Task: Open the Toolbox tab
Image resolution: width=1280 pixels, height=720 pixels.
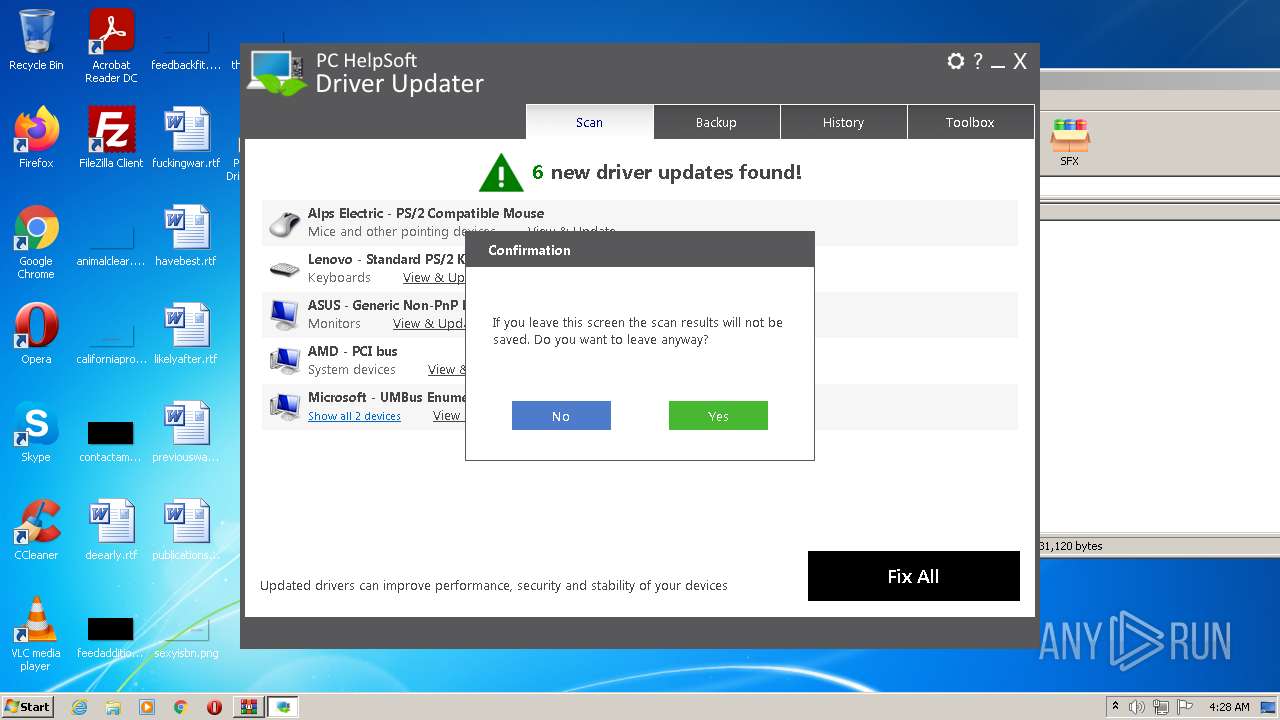Action: [970, 122]
